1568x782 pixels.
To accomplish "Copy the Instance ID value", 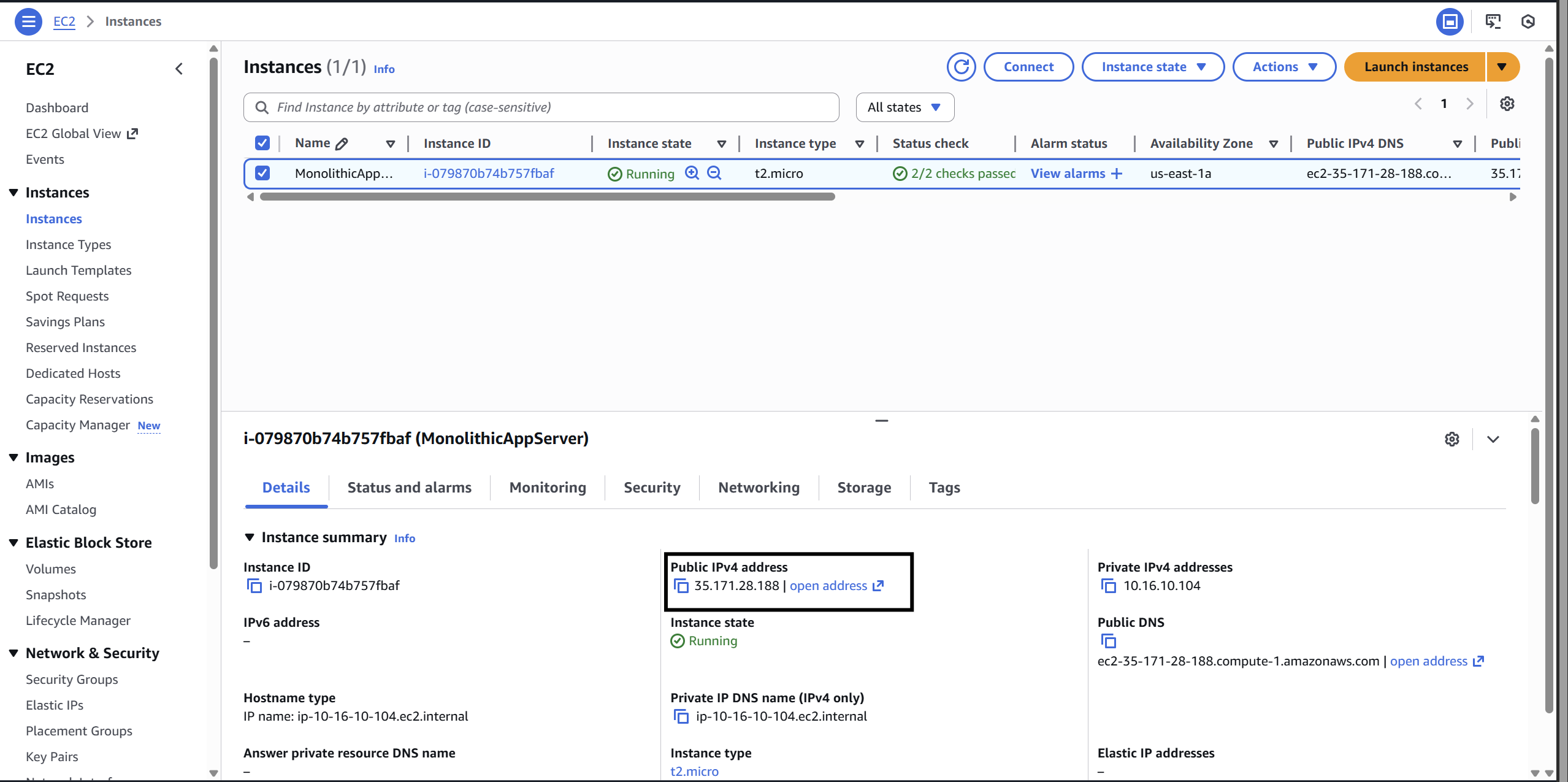I will [254, 586].
